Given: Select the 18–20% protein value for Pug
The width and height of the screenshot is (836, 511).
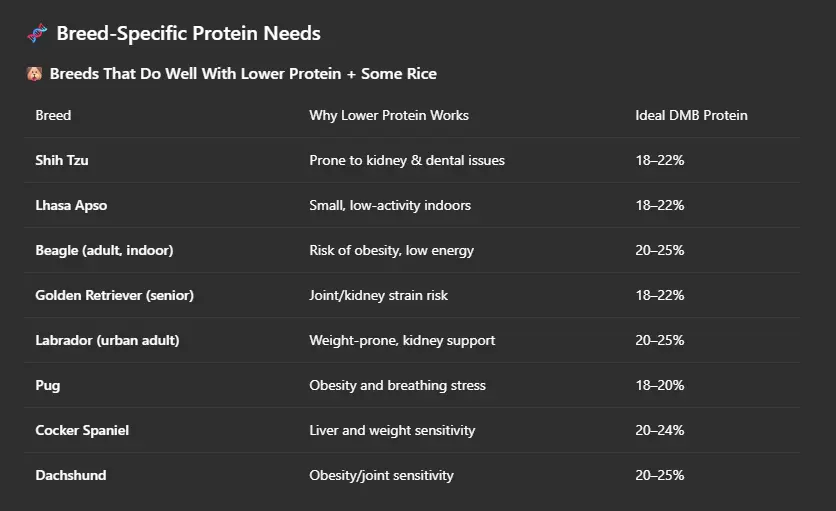Looking at the screenshot, I should pos(660,385).
